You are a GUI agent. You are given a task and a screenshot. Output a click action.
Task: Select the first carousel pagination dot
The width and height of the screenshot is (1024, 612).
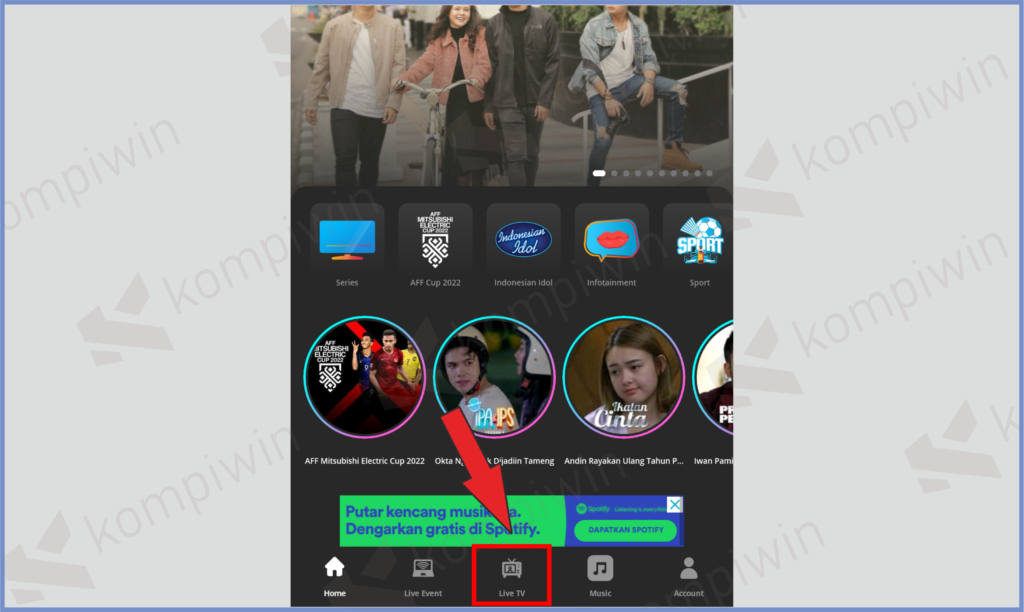(x=598, y=173)
